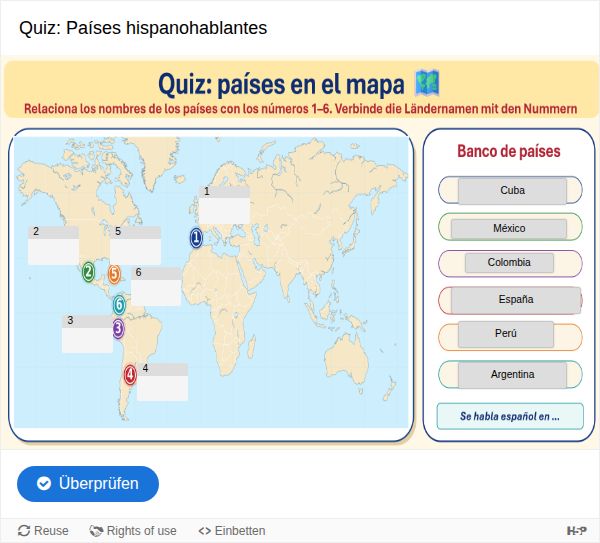Open the Reuse option
This screenshot has width=600, height=543.
tap(43, 531)
